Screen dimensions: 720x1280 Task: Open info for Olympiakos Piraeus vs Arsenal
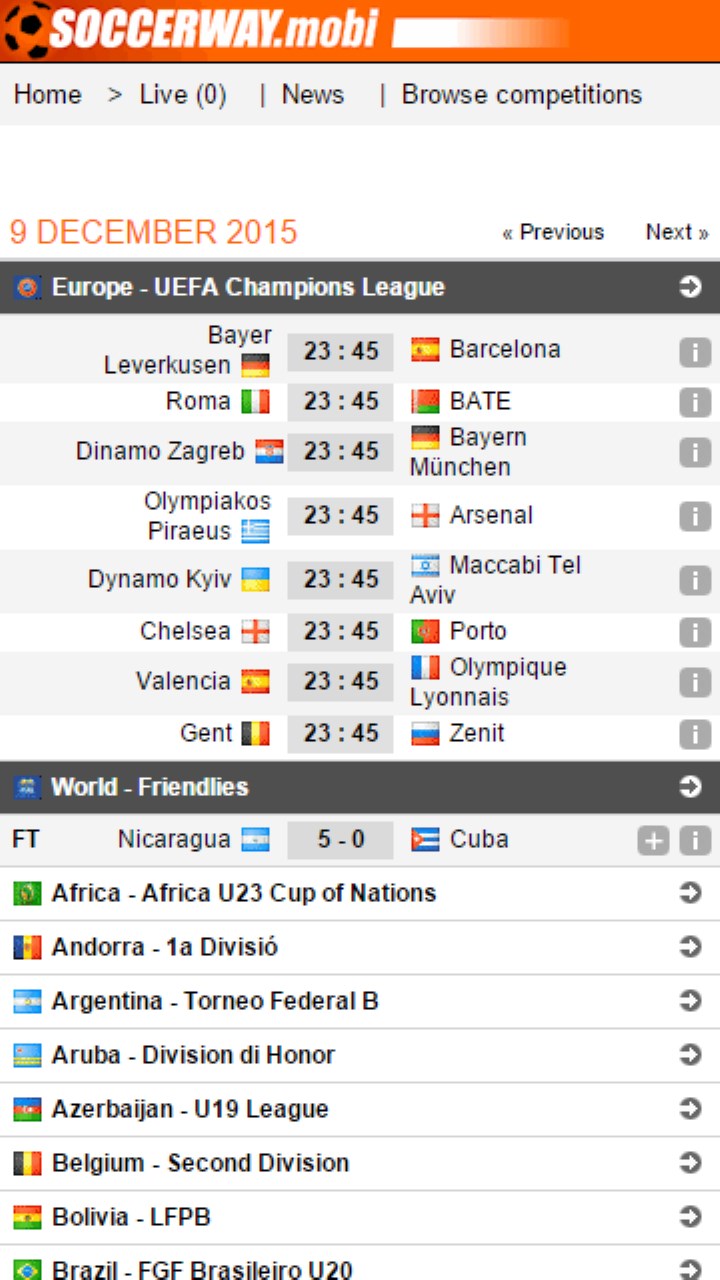694,516
